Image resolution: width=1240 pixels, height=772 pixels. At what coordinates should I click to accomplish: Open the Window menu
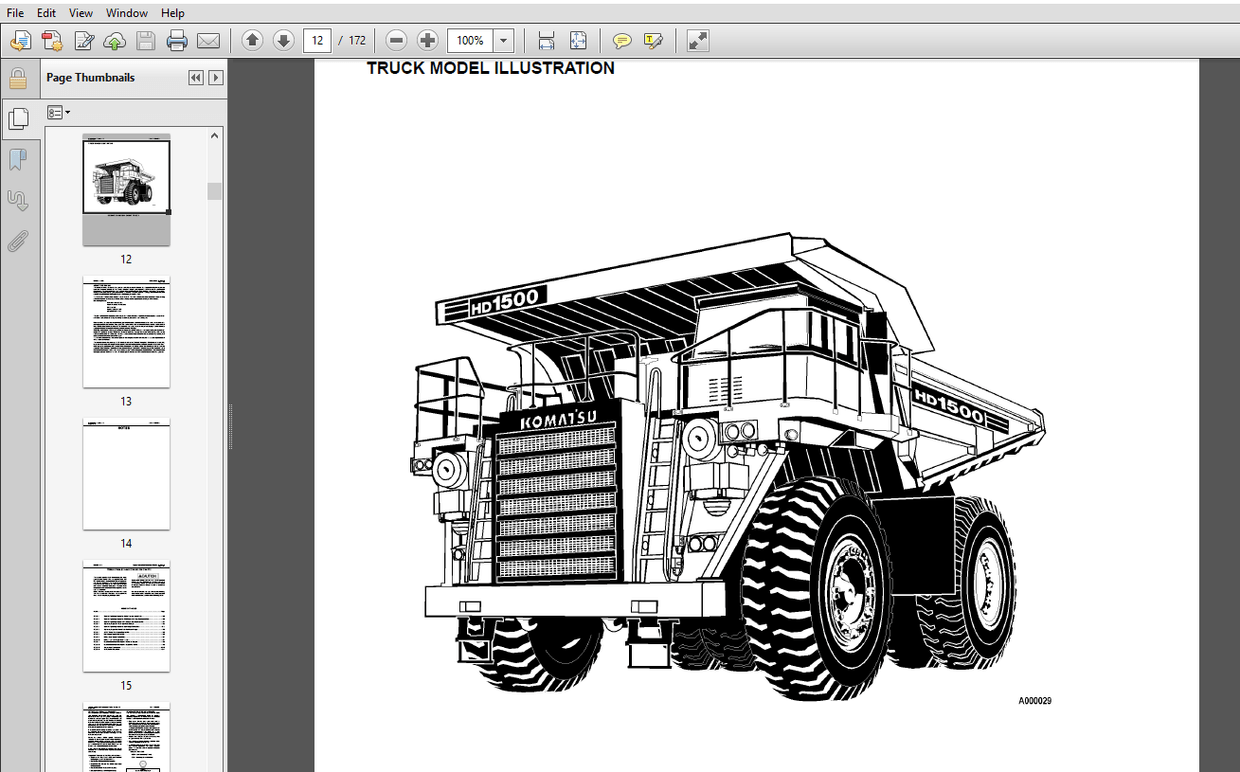coord(126,13)
